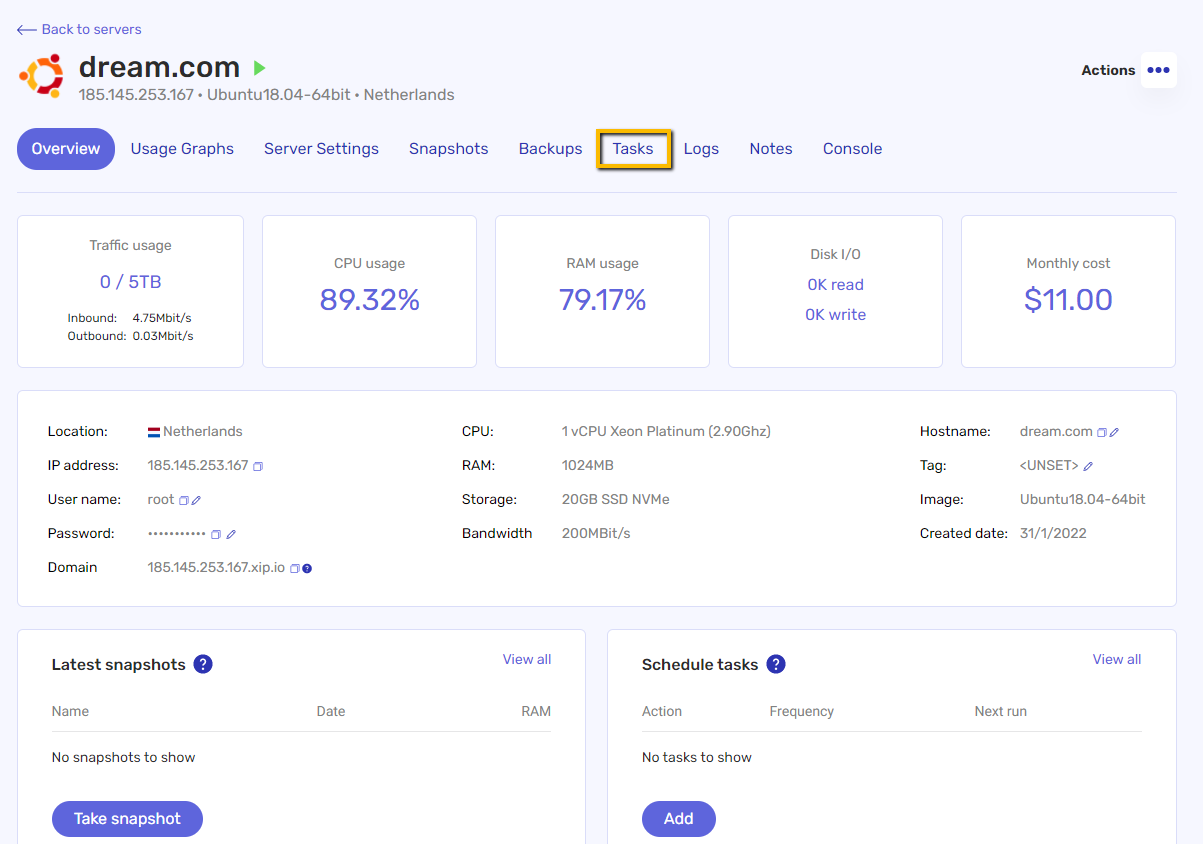1203x844 pixels.
Task: Open help icon beside the domain
Action: [x=307, y=568]
